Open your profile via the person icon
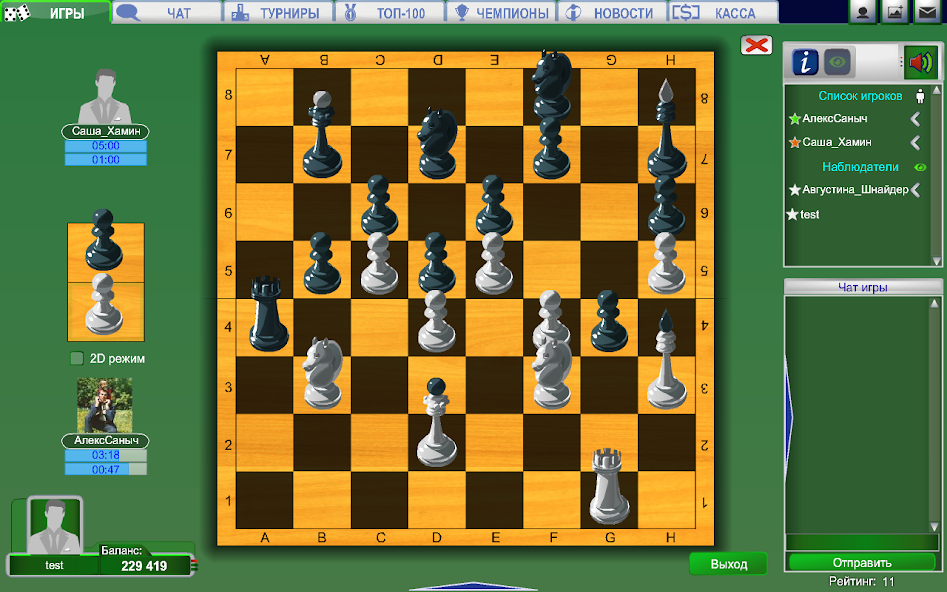The height and width of the screenshot is (592, 947). [862, 14]
